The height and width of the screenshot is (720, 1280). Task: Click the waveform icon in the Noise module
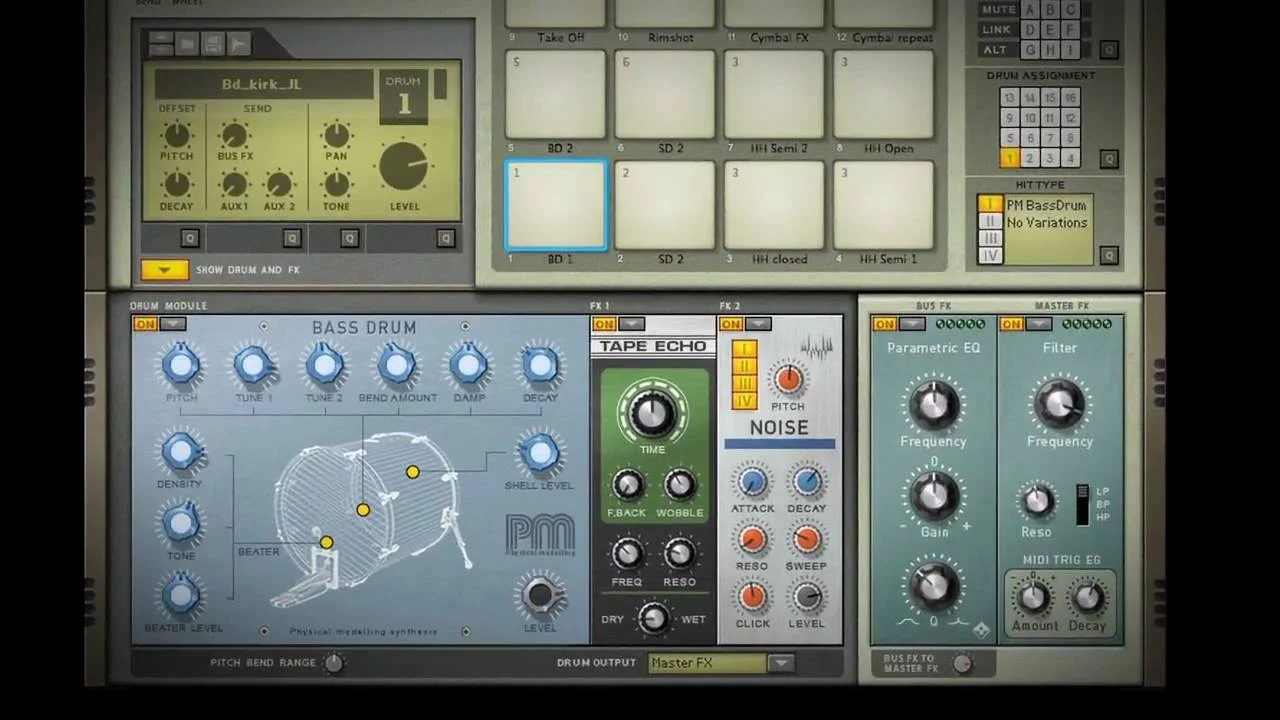[816, 348]
